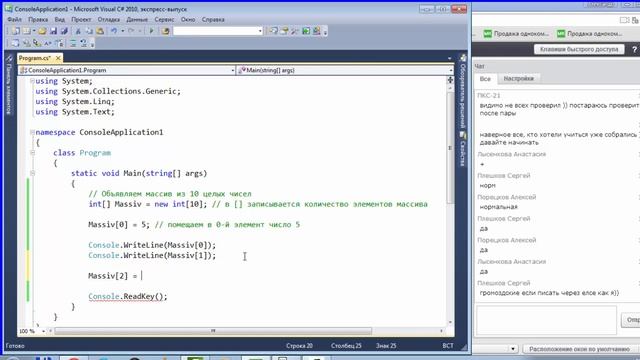This screenshot has height=360, width=640.
Task: Open the text editor toolbar options arrow
Action: point(92,43)
